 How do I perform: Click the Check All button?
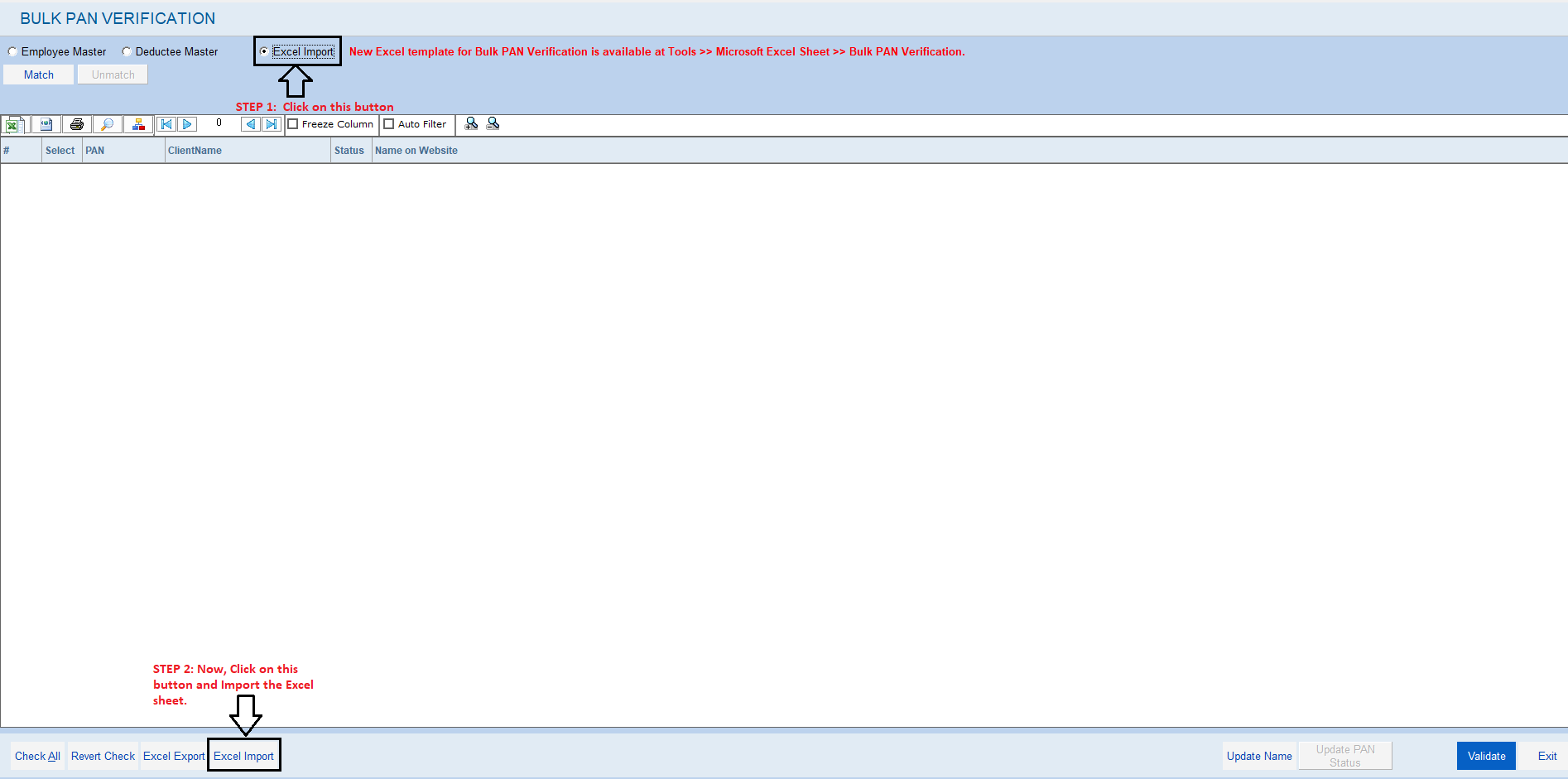(37, 756)
